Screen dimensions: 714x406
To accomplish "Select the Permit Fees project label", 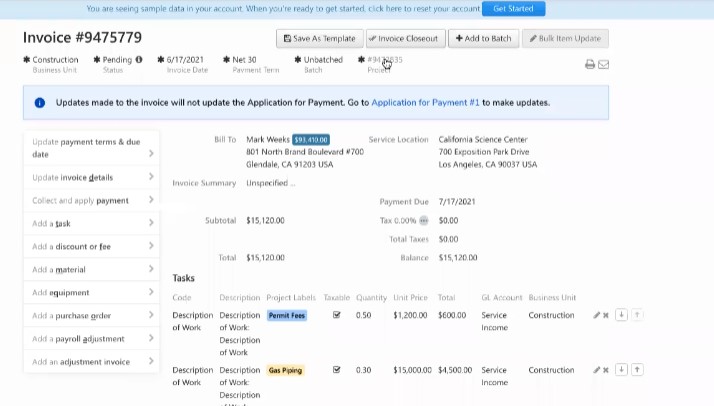I will click(287, 315).
